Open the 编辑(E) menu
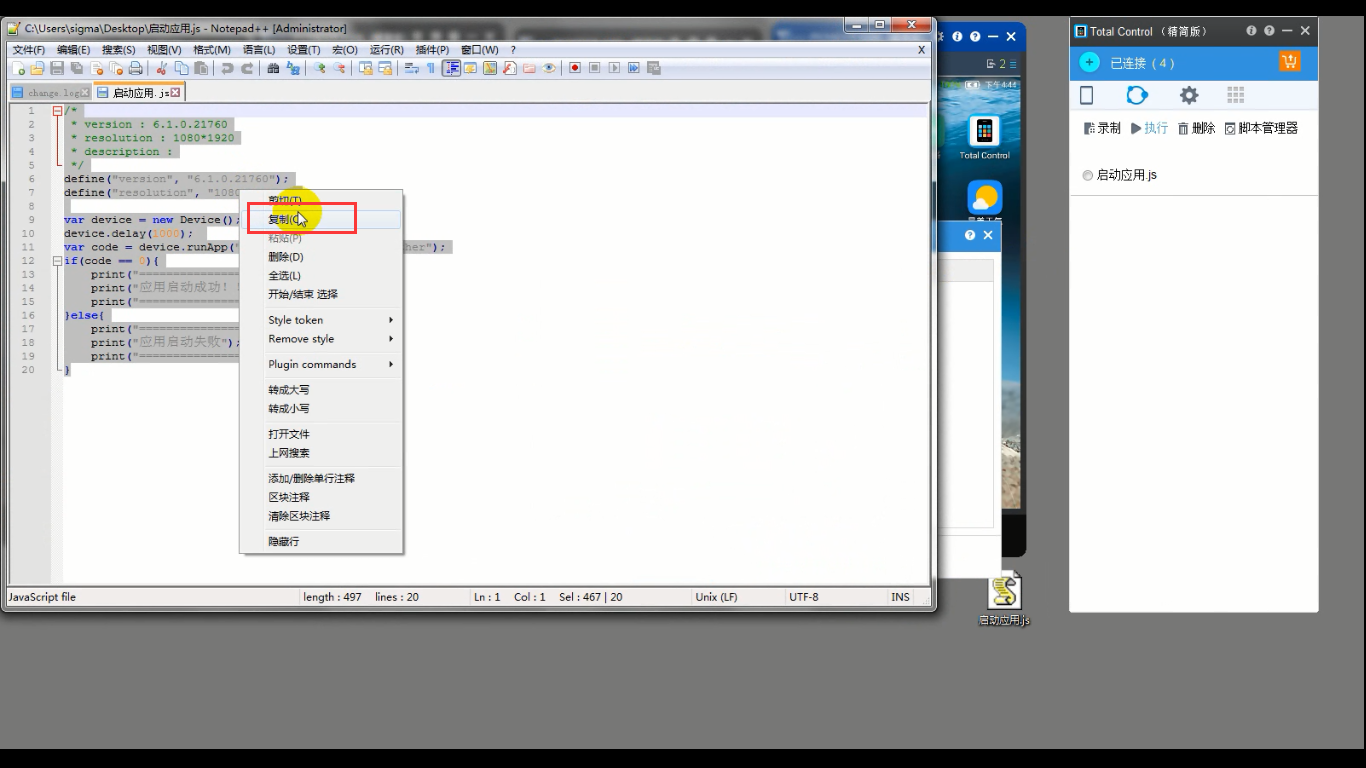Viewport: 1366px width, 768px height. [73, 49]
